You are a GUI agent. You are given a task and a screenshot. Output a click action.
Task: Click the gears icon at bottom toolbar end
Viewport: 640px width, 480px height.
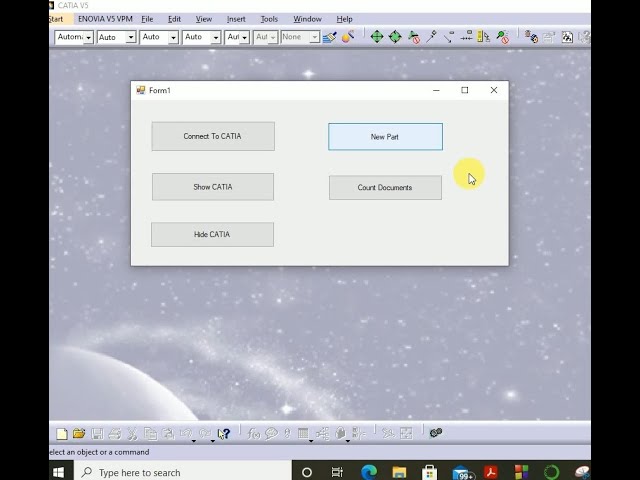point(436,433)
